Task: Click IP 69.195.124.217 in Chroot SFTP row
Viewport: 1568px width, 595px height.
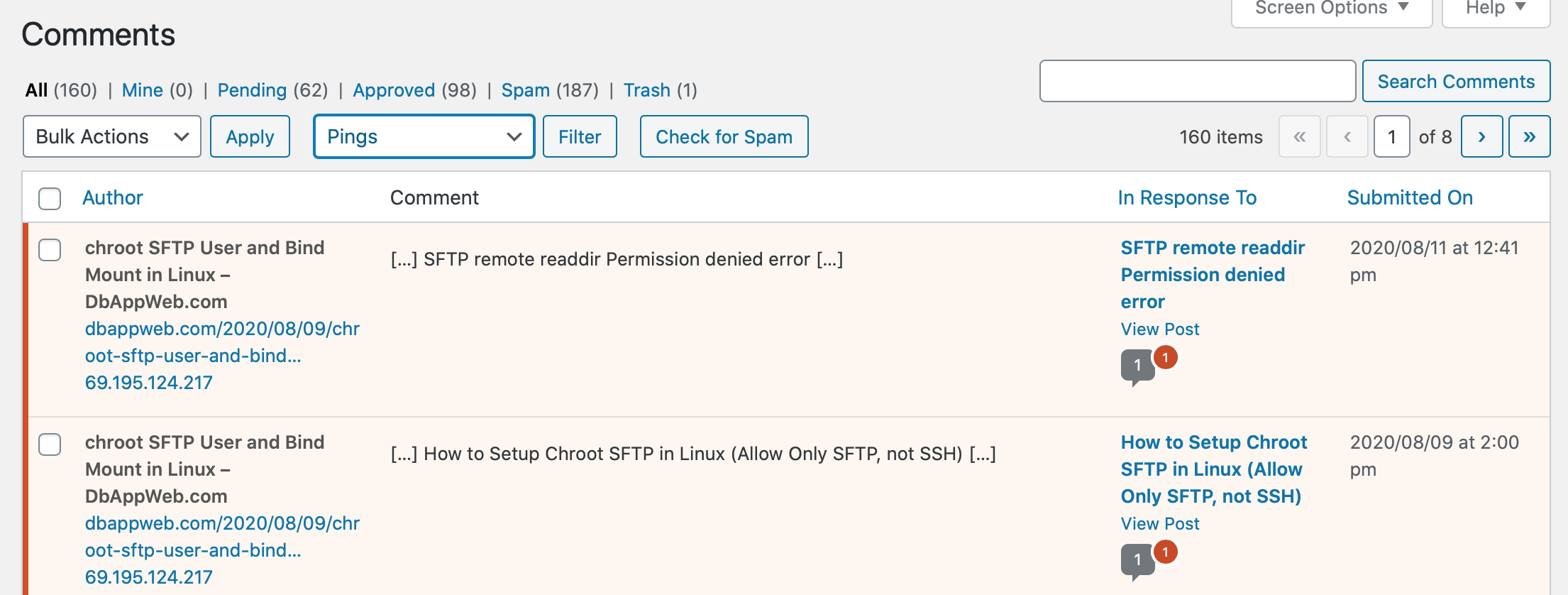Action: coord(149,577)
